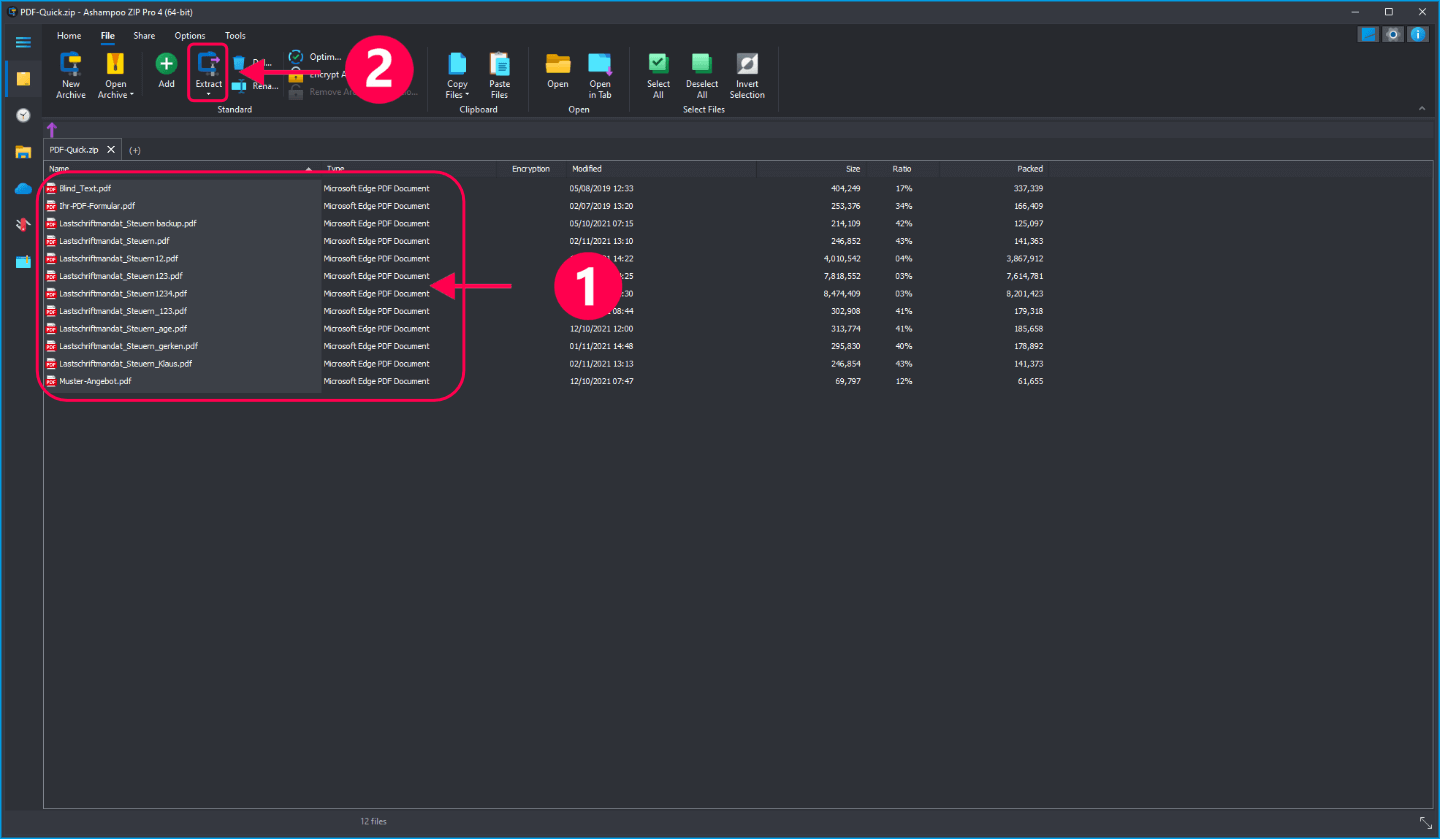The image size is (1440, 839).
Task: Click the Invert Selection icon
Action: tap(747, 64)
